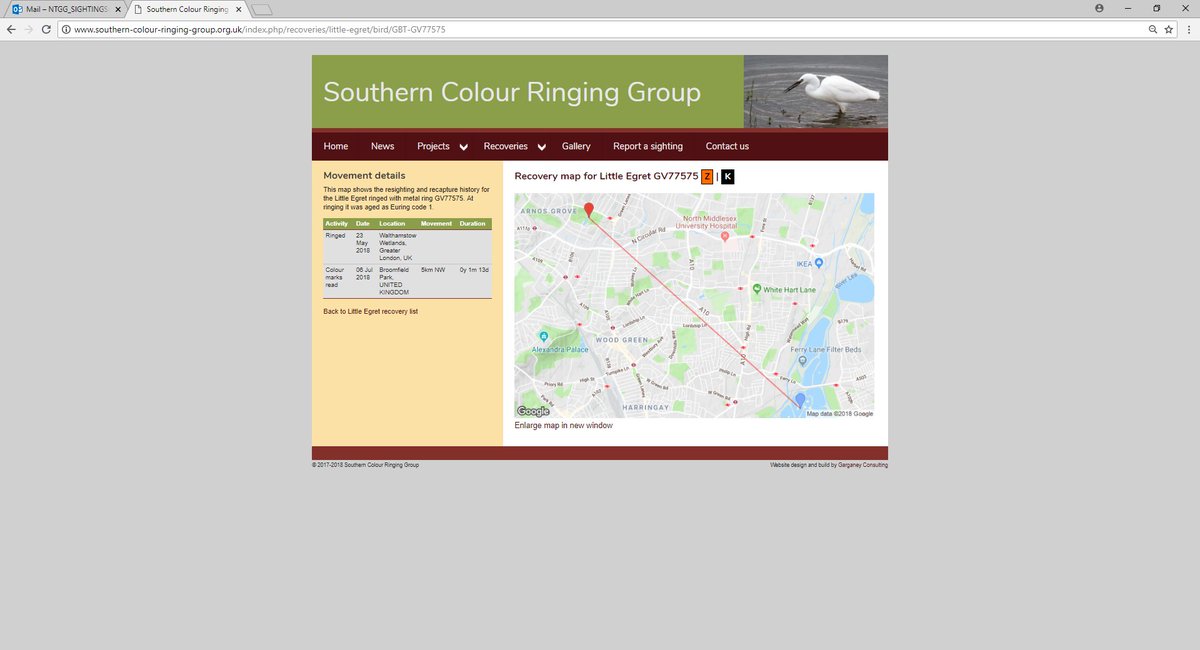Open the Chrome three-dot menu
The width and height of the screenshot is (1200, 650).
coord(1187,29)
